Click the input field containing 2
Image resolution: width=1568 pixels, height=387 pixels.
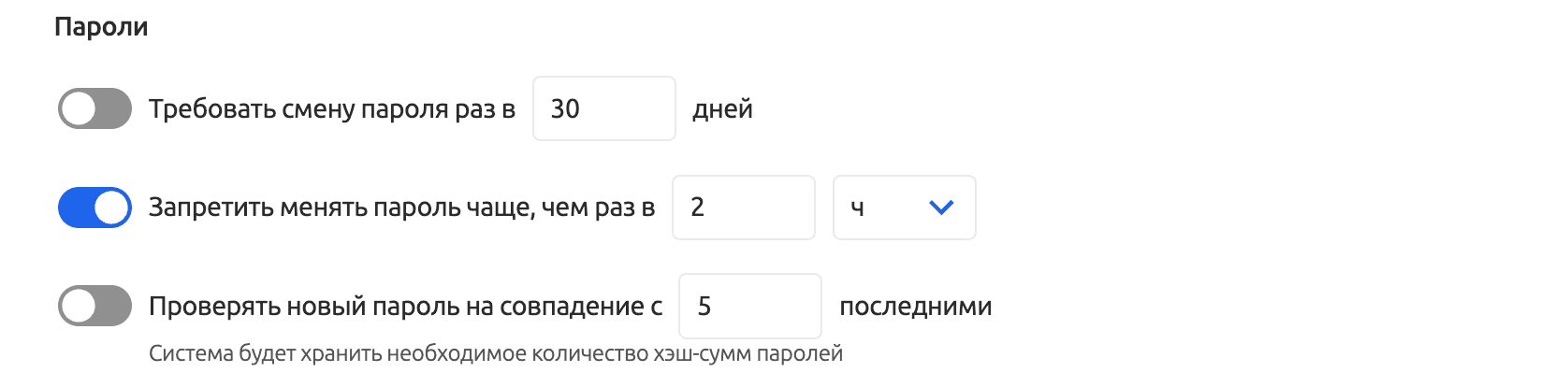pos(743,208)
